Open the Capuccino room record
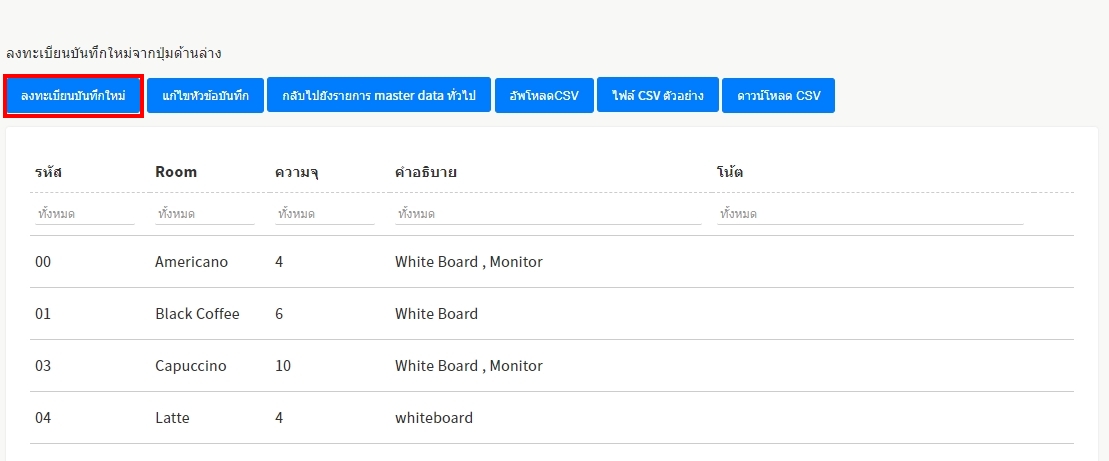The width and height of the screenshot is (1109, 461). [190, 366]
